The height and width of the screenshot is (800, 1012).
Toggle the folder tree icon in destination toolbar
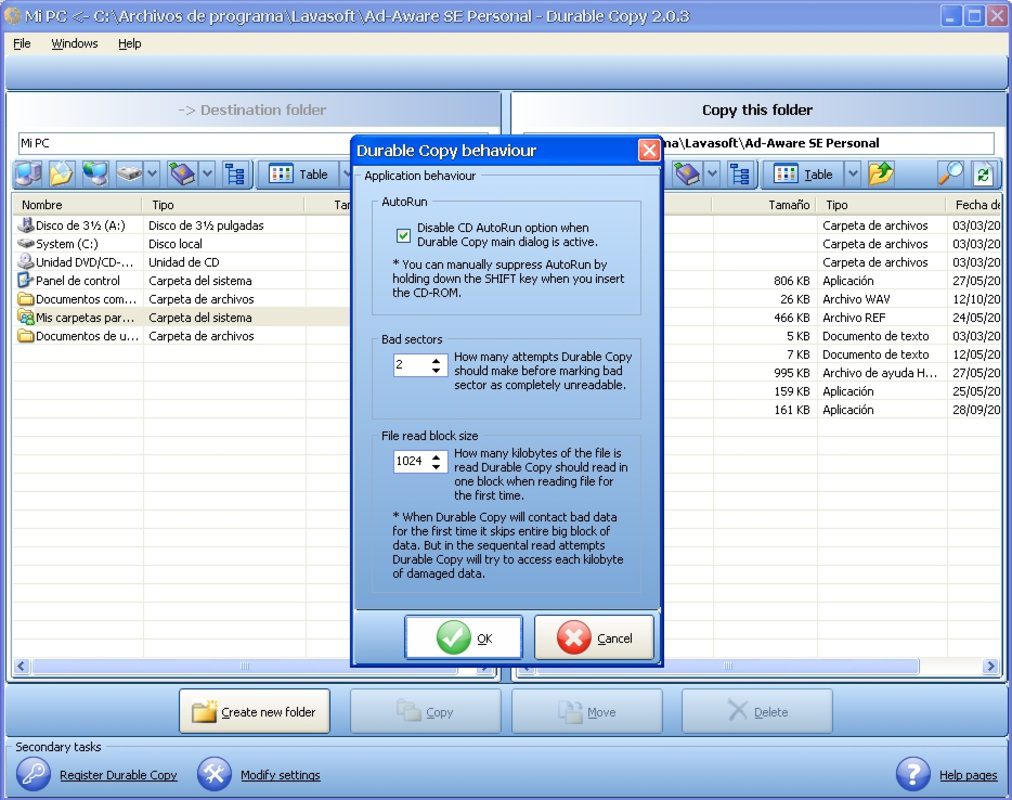tap(234, 174)
